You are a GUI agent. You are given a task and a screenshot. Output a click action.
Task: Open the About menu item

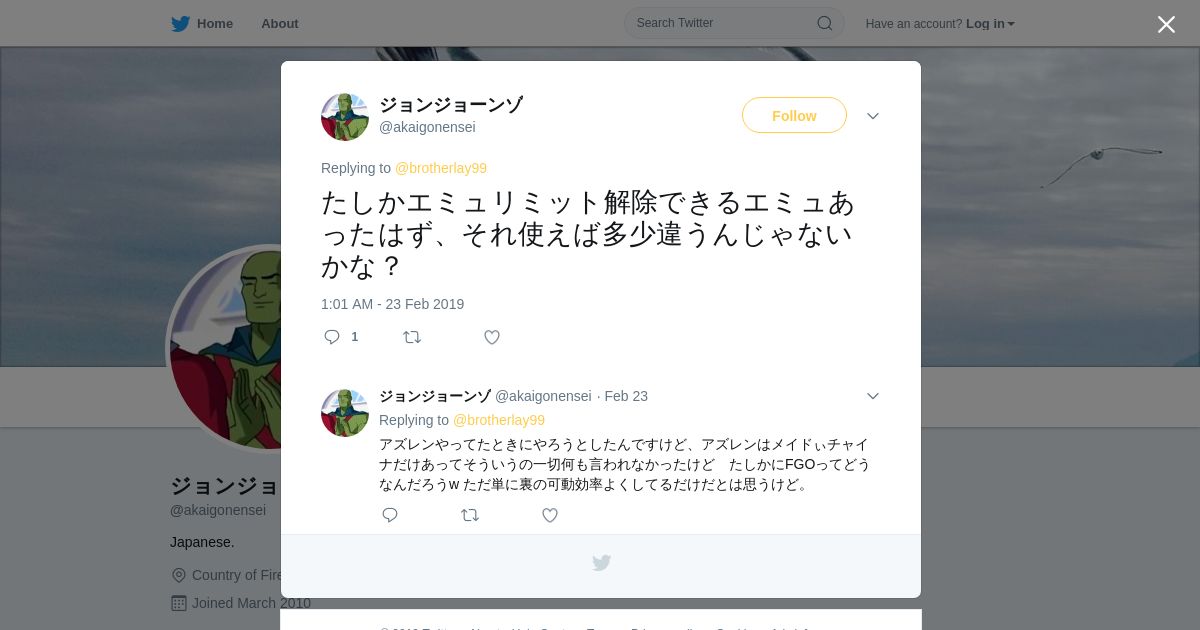(280, 24)
